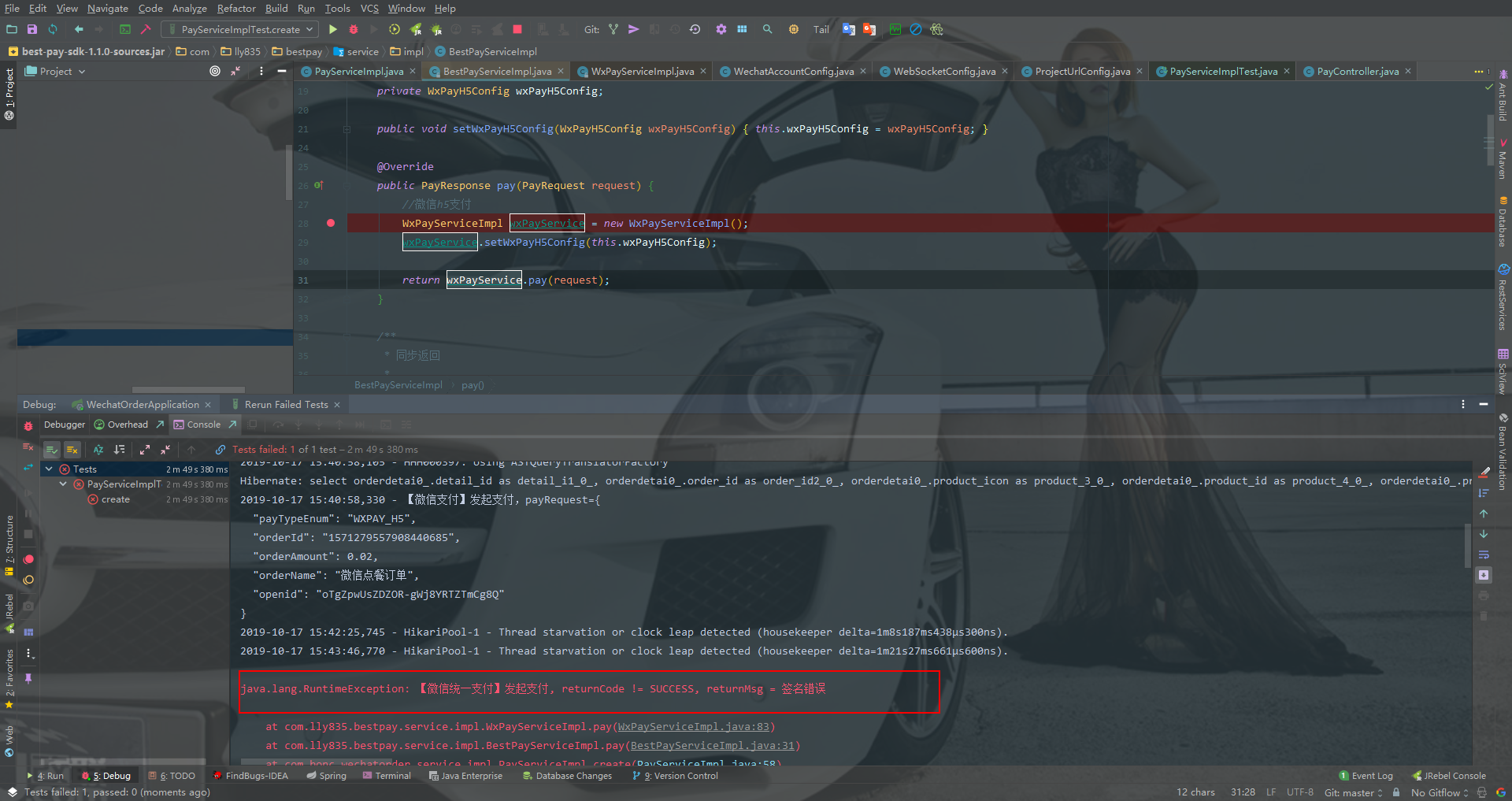This screenshot has height=801, width=1512.
Task: Click Expand All icon in test results toolbar
Action: pyautogui.click(x=145, y=449)
